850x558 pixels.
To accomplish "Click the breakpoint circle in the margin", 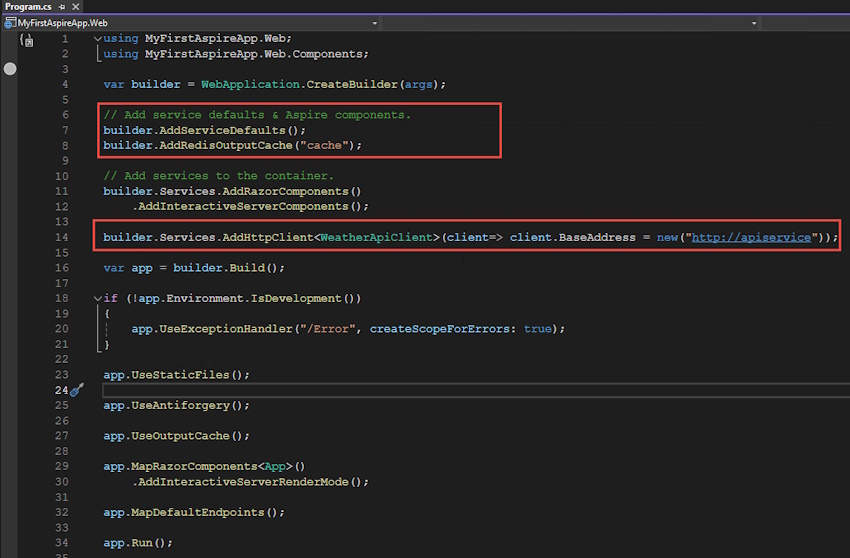I will 10,69.
